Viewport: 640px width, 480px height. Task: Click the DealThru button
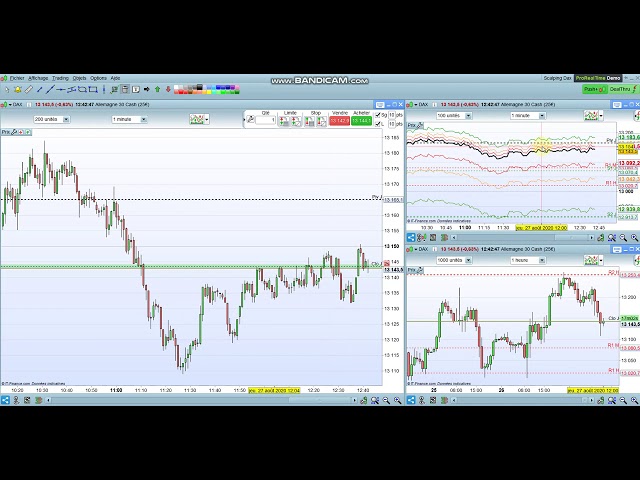tap(623, 89)
